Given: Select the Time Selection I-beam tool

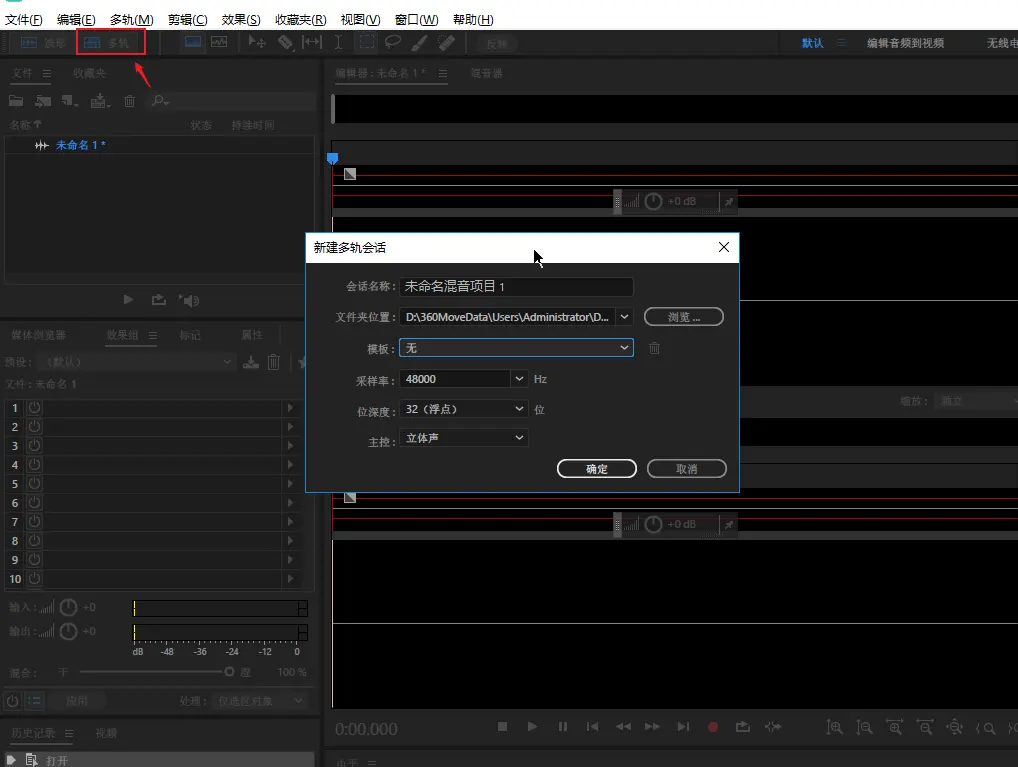Looking at the screenshot, I should tap(338, 43).
